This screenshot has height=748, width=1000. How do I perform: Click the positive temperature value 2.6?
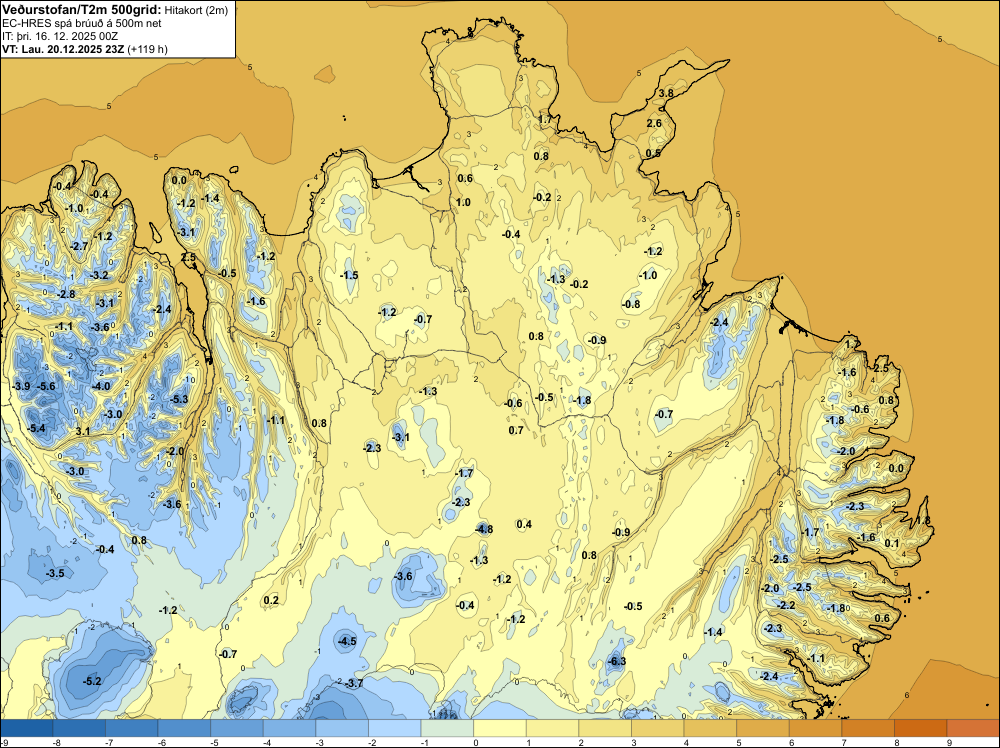coord(654,123)
